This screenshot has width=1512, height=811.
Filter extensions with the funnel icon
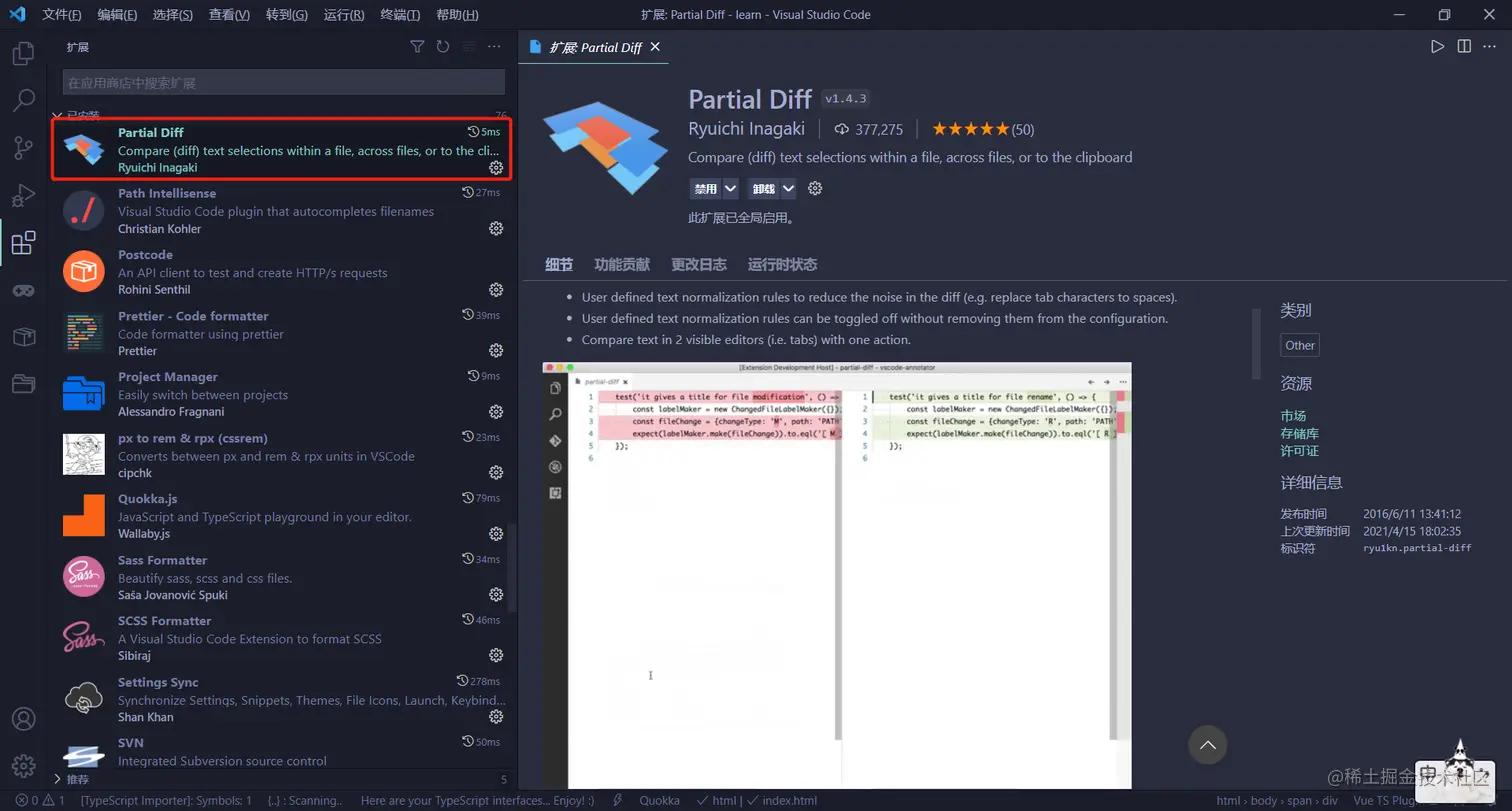click(x=418, y=47)
